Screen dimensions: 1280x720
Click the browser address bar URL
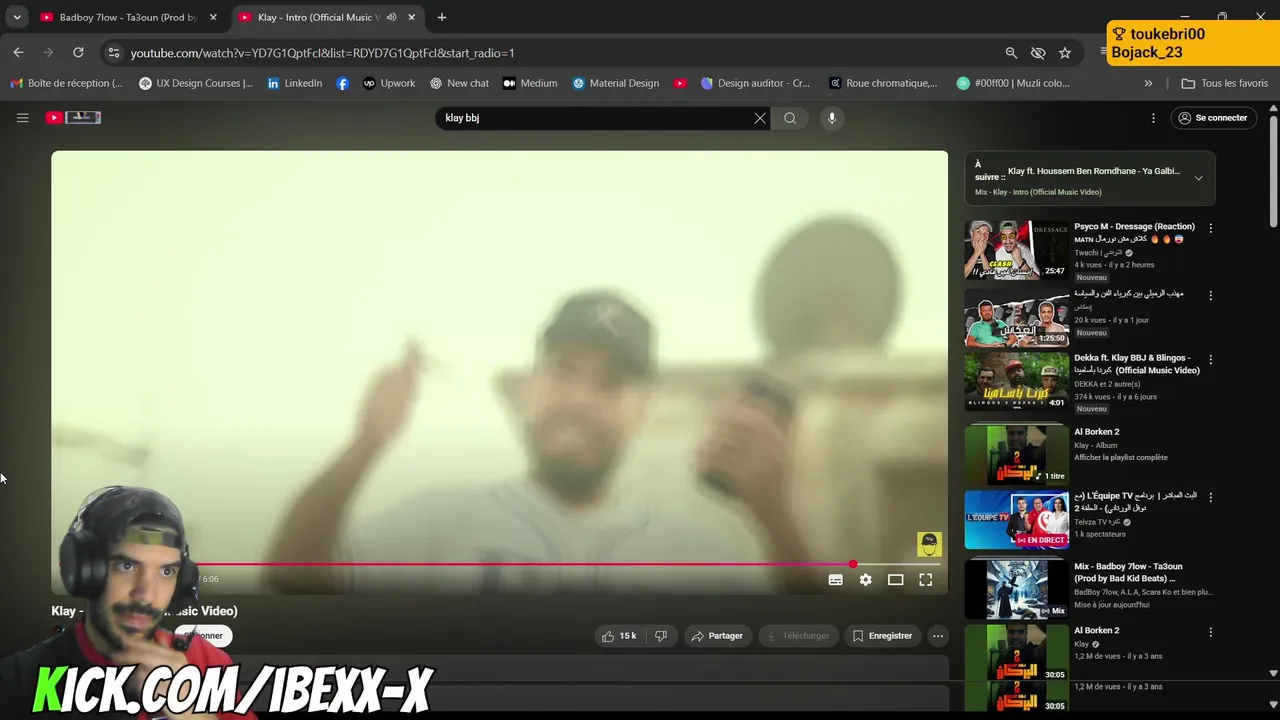click(322, 53)
